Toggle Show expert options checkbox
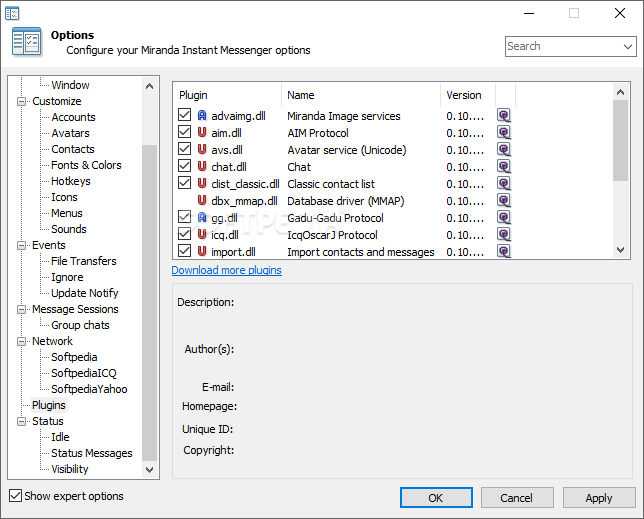 click(15, 496)
